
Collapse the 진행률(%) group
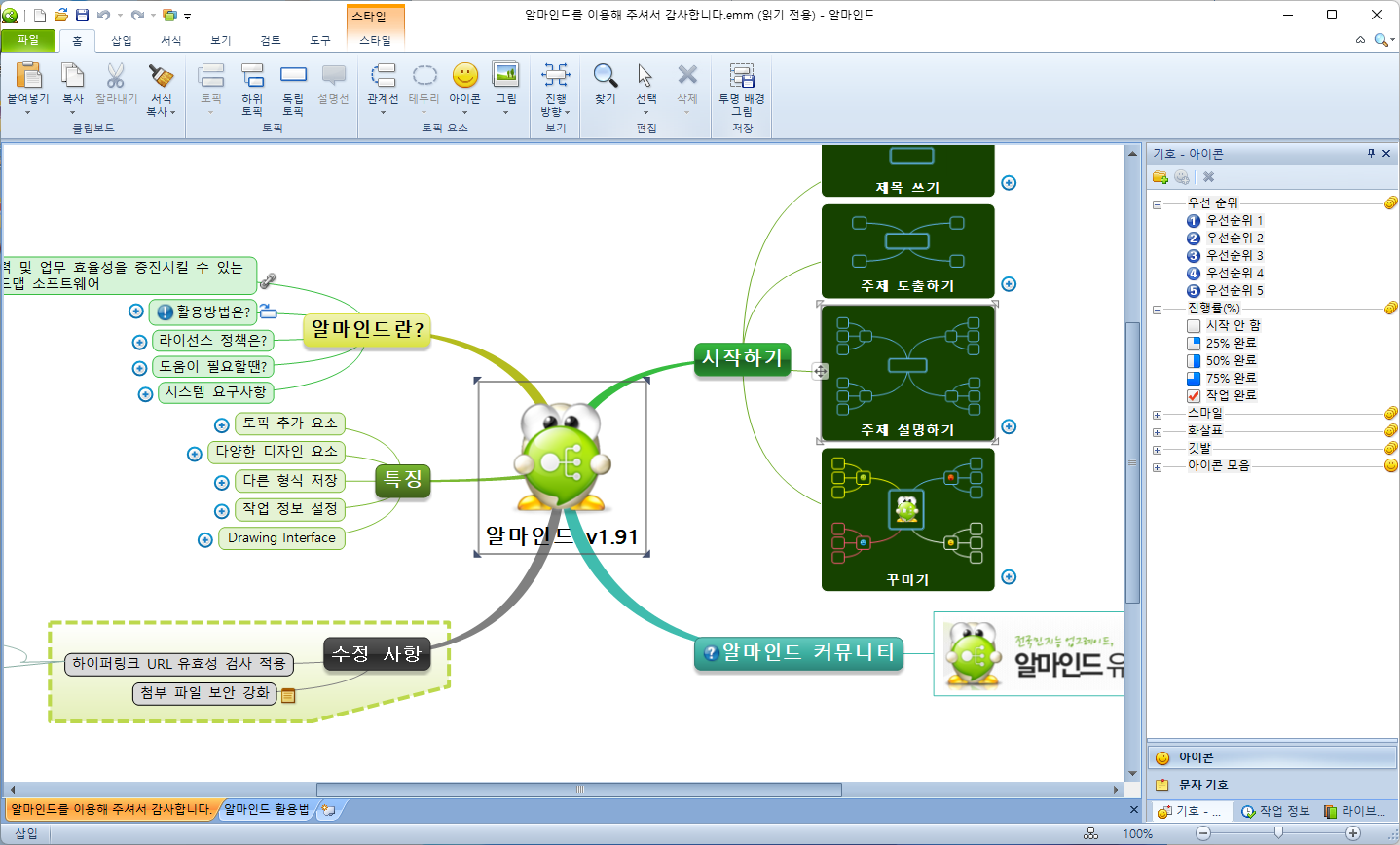tap(1158, 310)
